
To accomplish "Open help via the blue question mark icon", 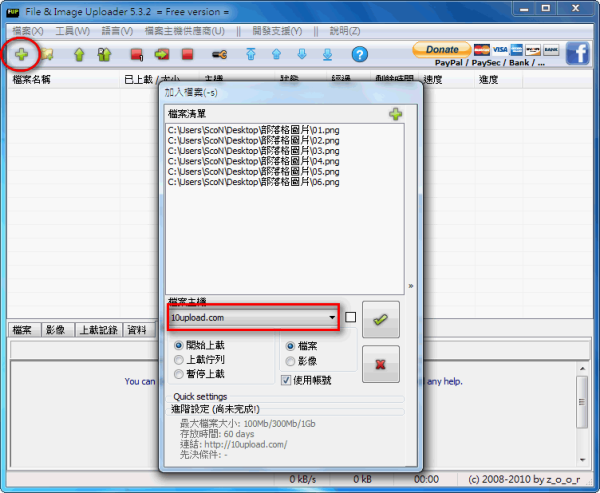I will pyautogui.click(x=360, y=54).
